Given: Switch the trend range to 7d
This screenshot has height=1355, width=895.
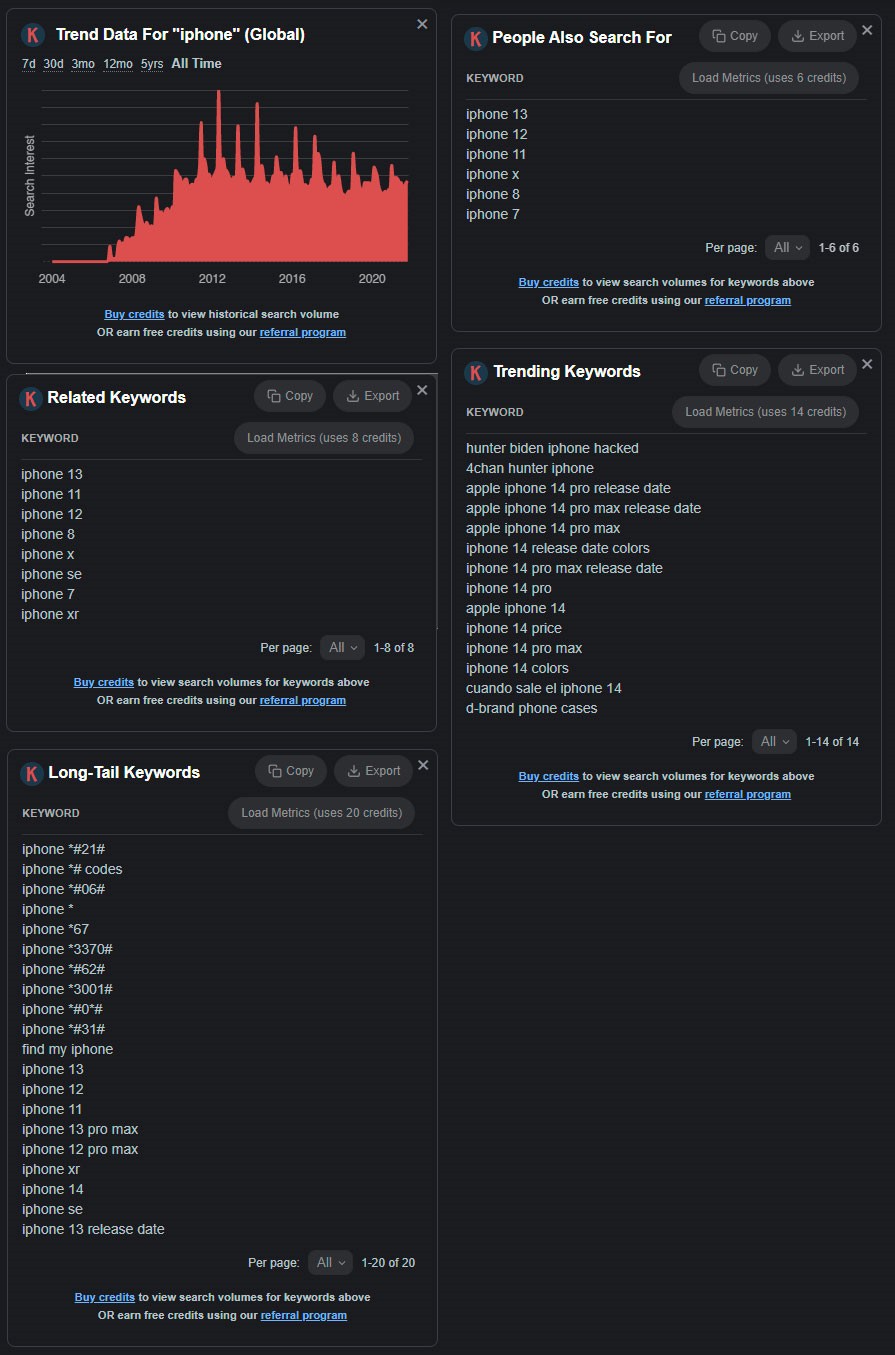Looking at the screenshot, I should (27, 63).
